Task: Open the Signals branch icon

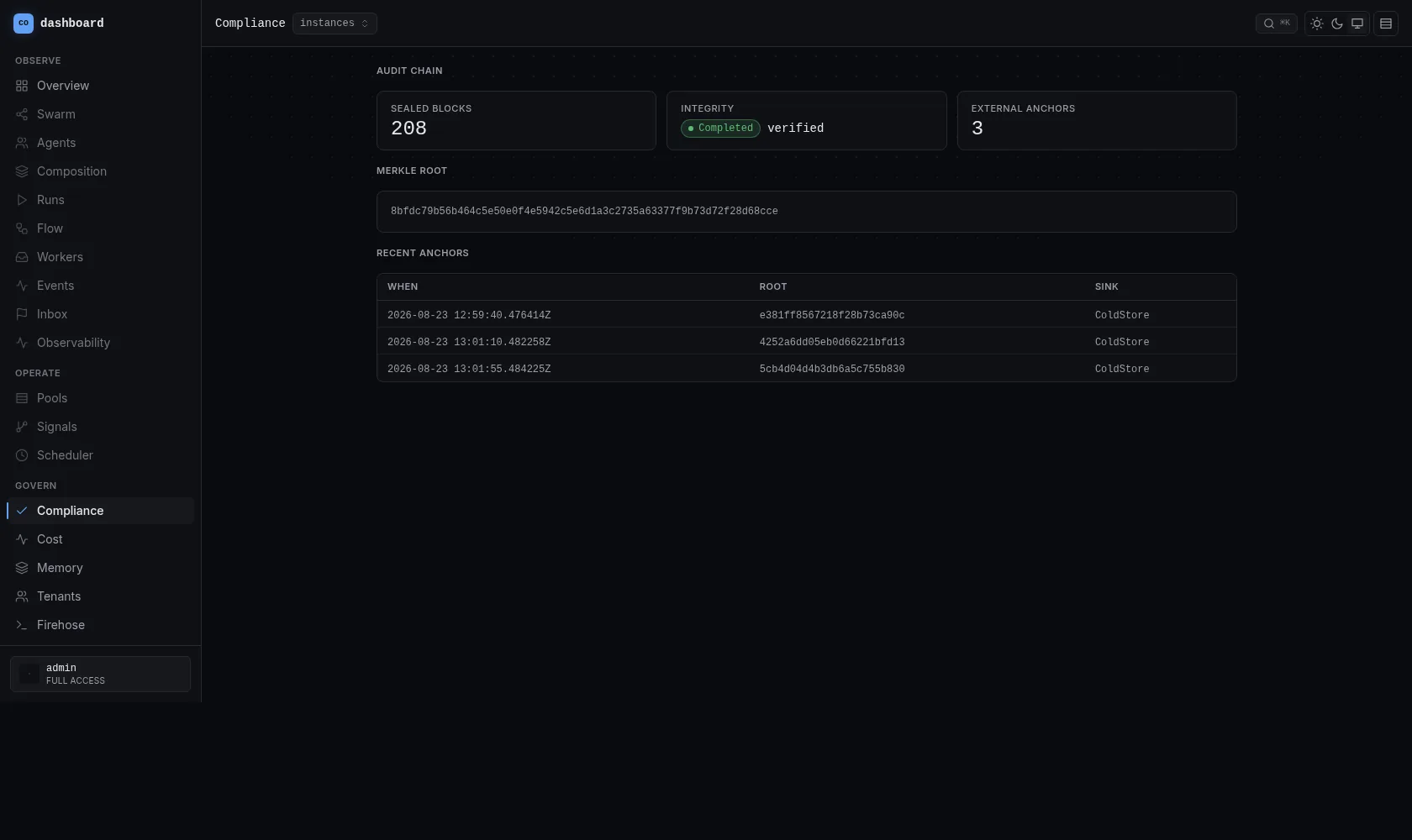Action: pyautogui.click(x=22, y=427)
